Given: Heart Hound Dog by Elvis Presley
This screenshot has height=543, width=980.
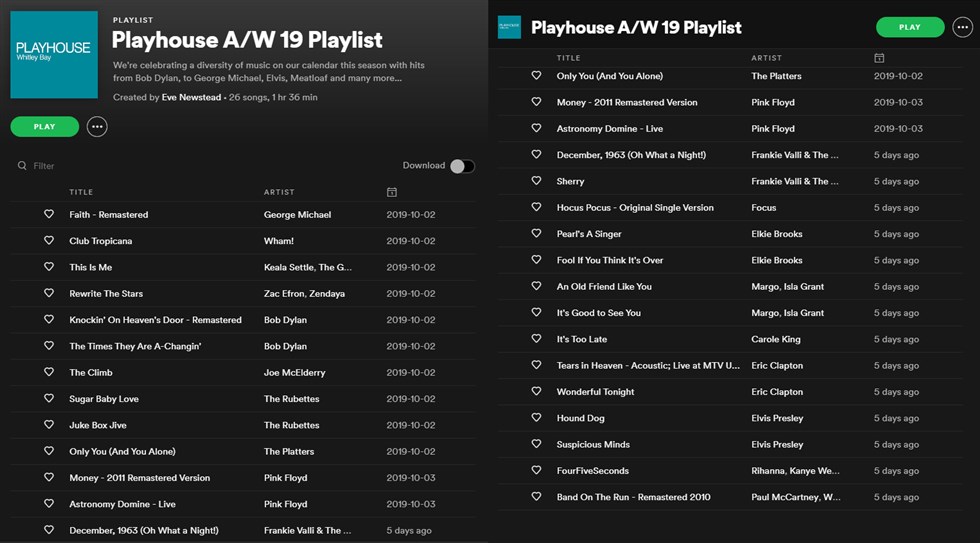Looking at the screenshot, I should 536,417.
